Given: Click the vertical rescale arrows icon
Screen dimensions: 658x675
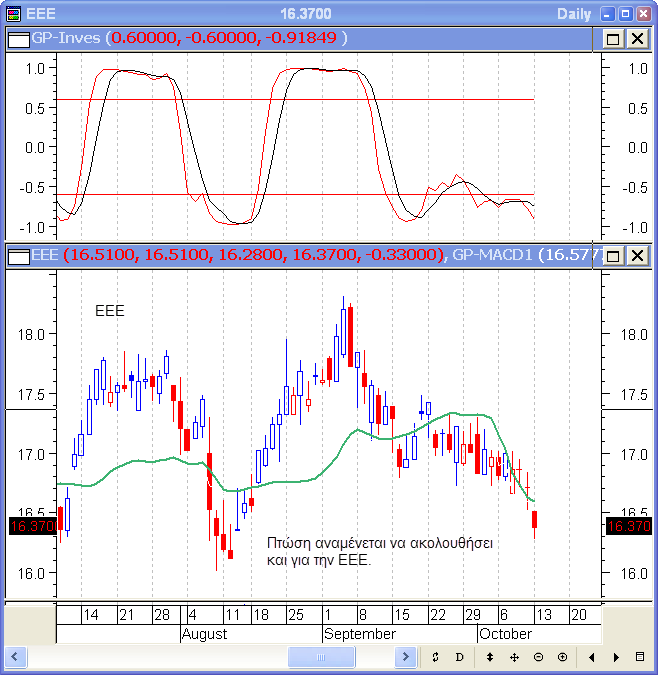Looking at the screenshot, I should coord(490,657).
